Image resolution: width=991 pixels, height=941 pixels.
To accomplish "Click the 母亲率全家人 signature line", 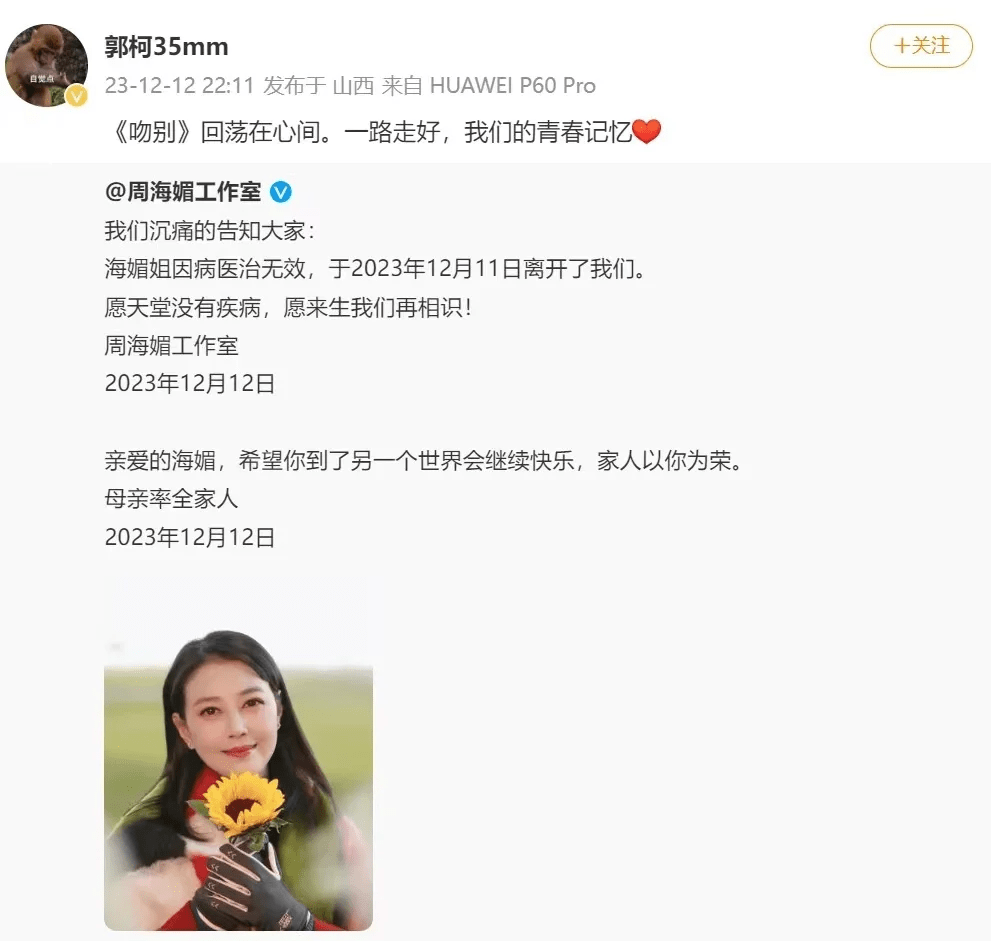I will click(x=171, y=499).
